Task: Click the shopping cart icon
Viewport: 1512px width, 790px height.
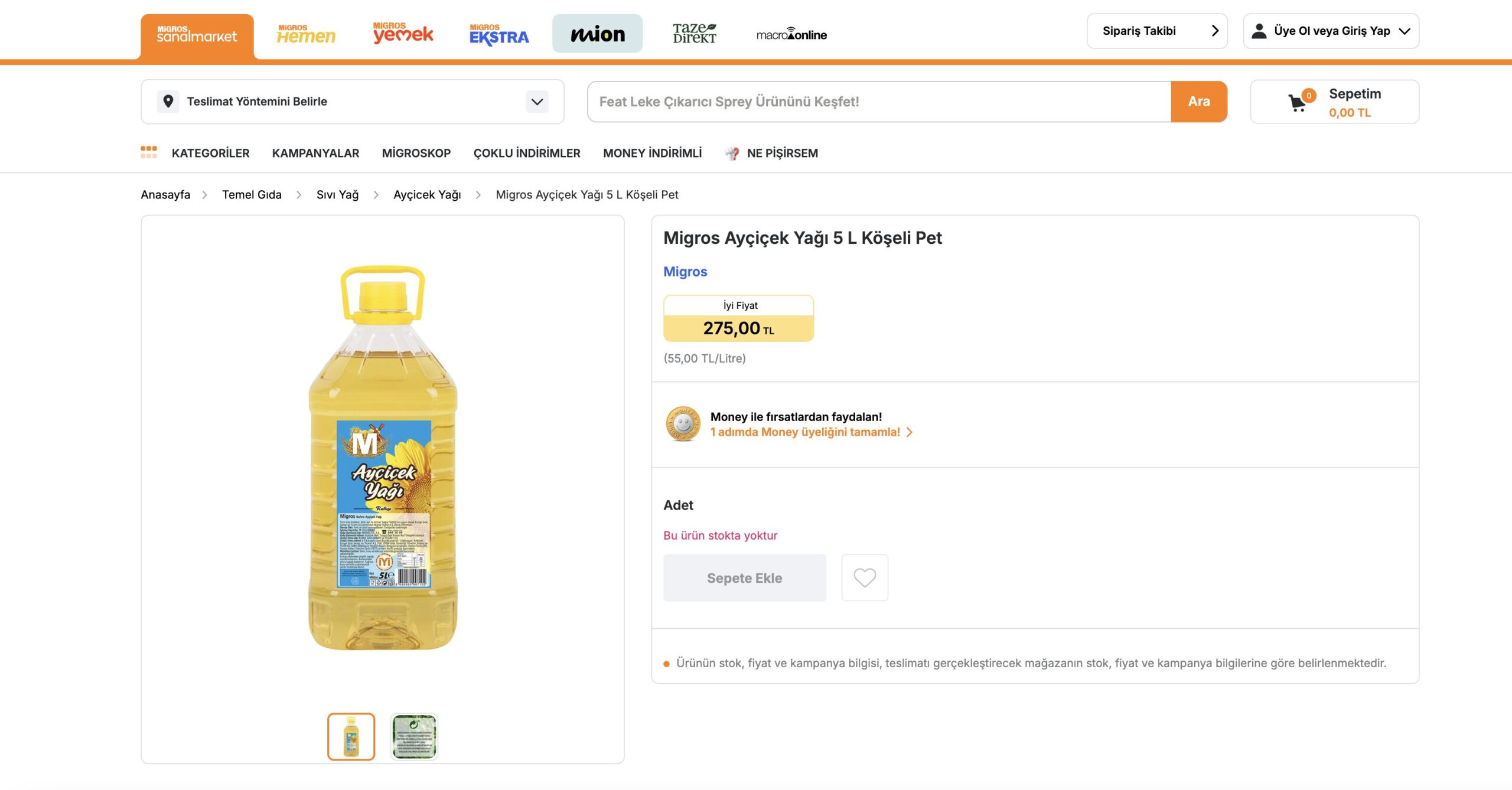Action: tap(1298, 102)
